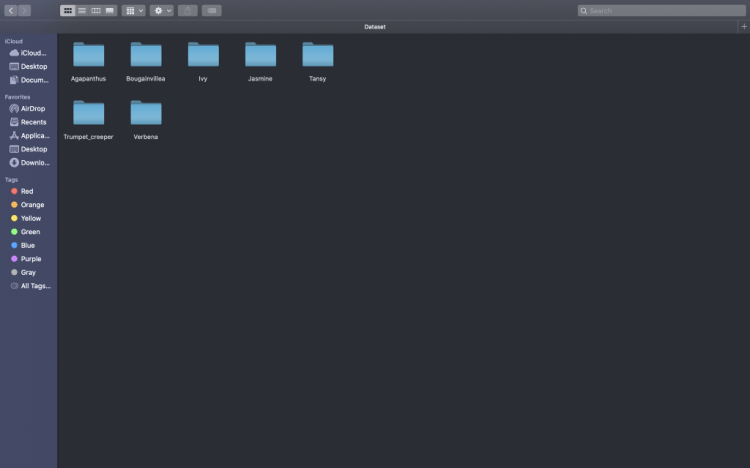This screenshot has height=468, width=750.
Task: Switch to column view in the toolbar
Action: pyautogui.click(x=96, y=10)
